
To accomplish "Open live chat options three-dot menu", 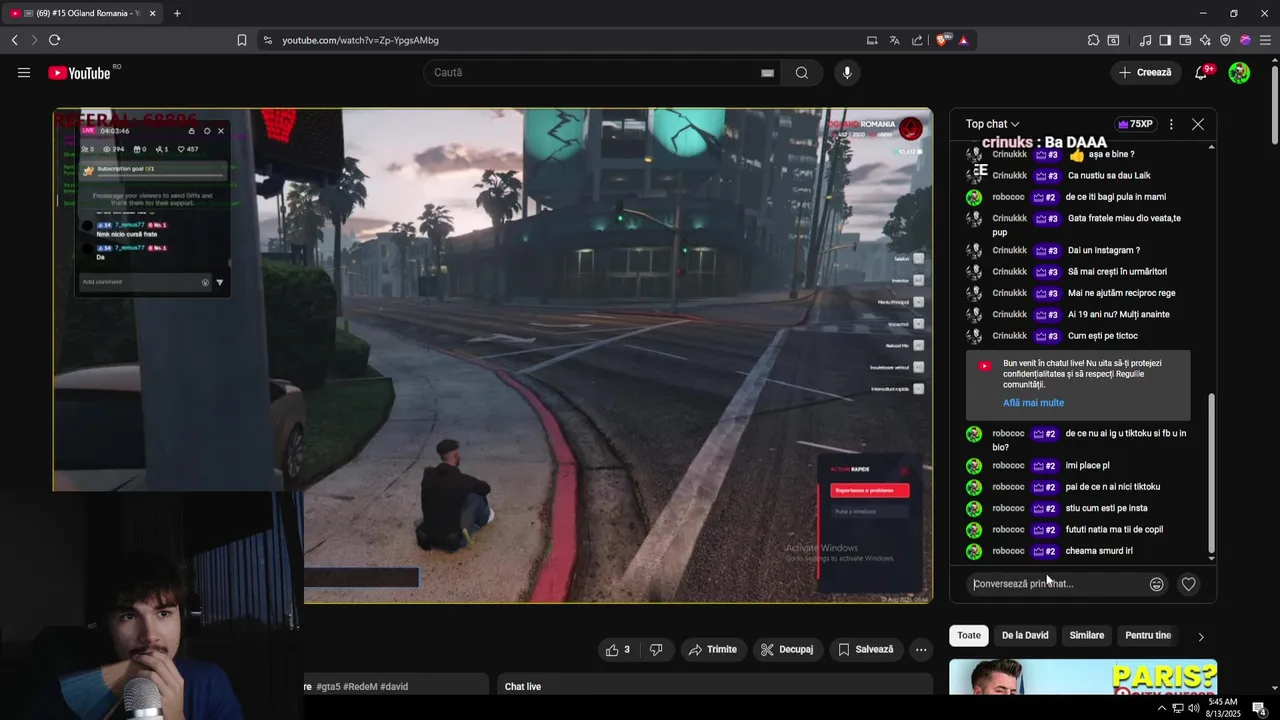I will (x=1171, y=124).
